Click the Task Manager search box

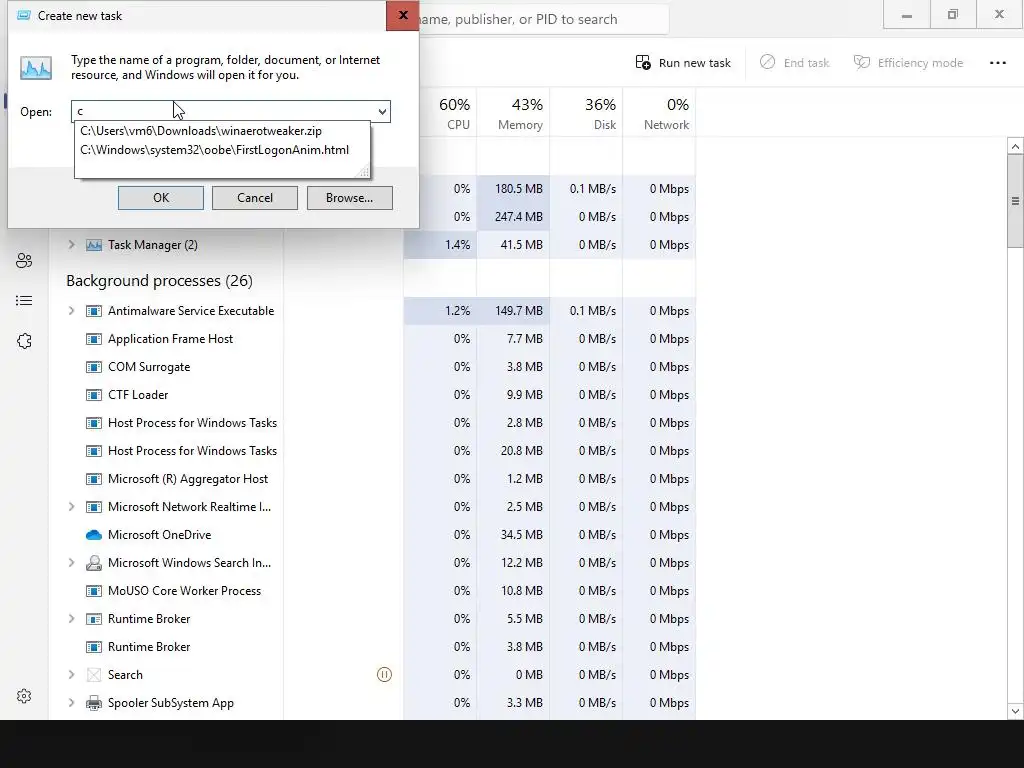tap(543, 20)
